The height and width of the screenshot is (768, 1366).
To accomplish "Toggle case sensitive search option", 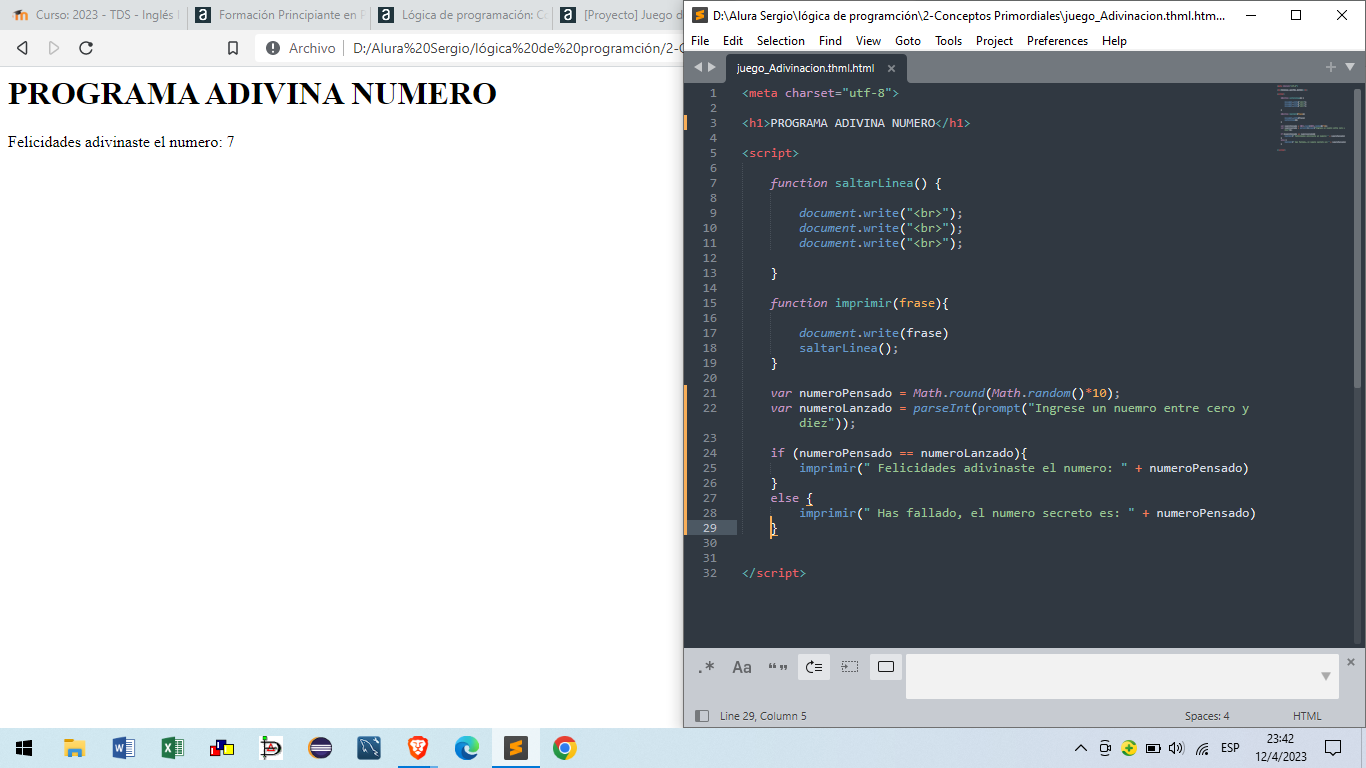I will click(x=742, y=667).
